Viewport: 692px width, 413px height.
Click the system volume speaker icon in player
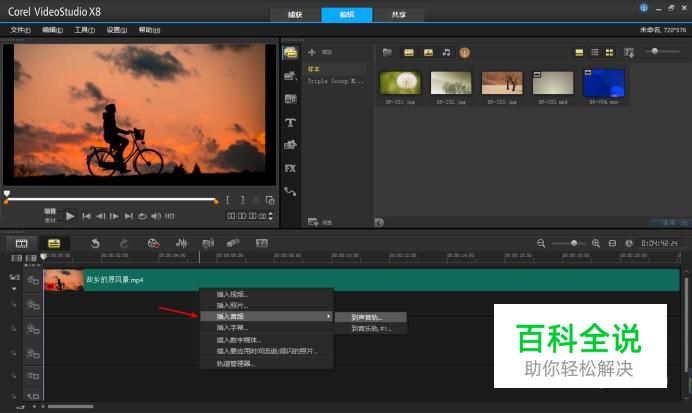(156, 216)
